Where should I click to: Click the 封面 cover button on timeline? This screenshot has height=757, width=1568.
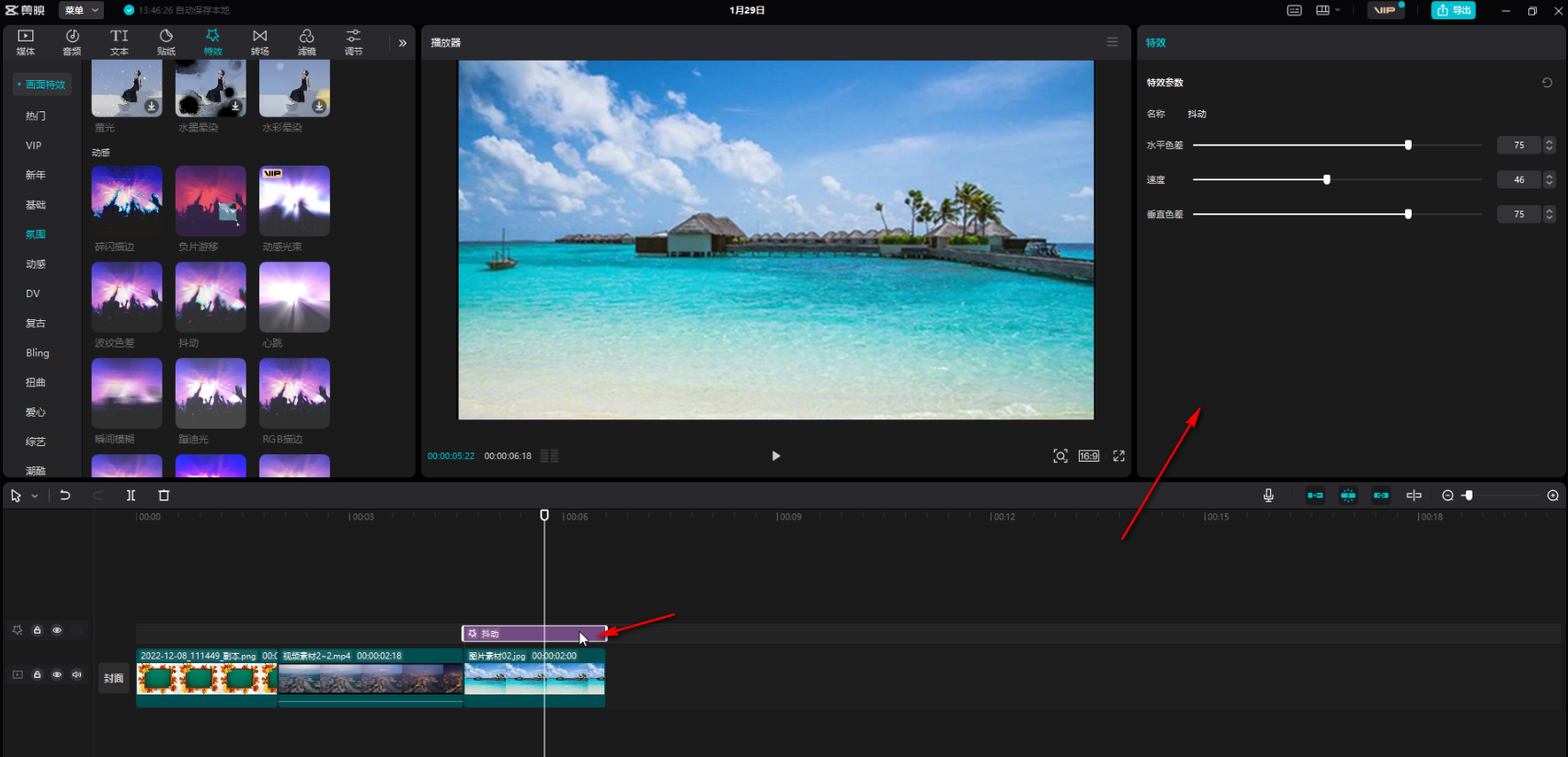(x=113, y=678)
